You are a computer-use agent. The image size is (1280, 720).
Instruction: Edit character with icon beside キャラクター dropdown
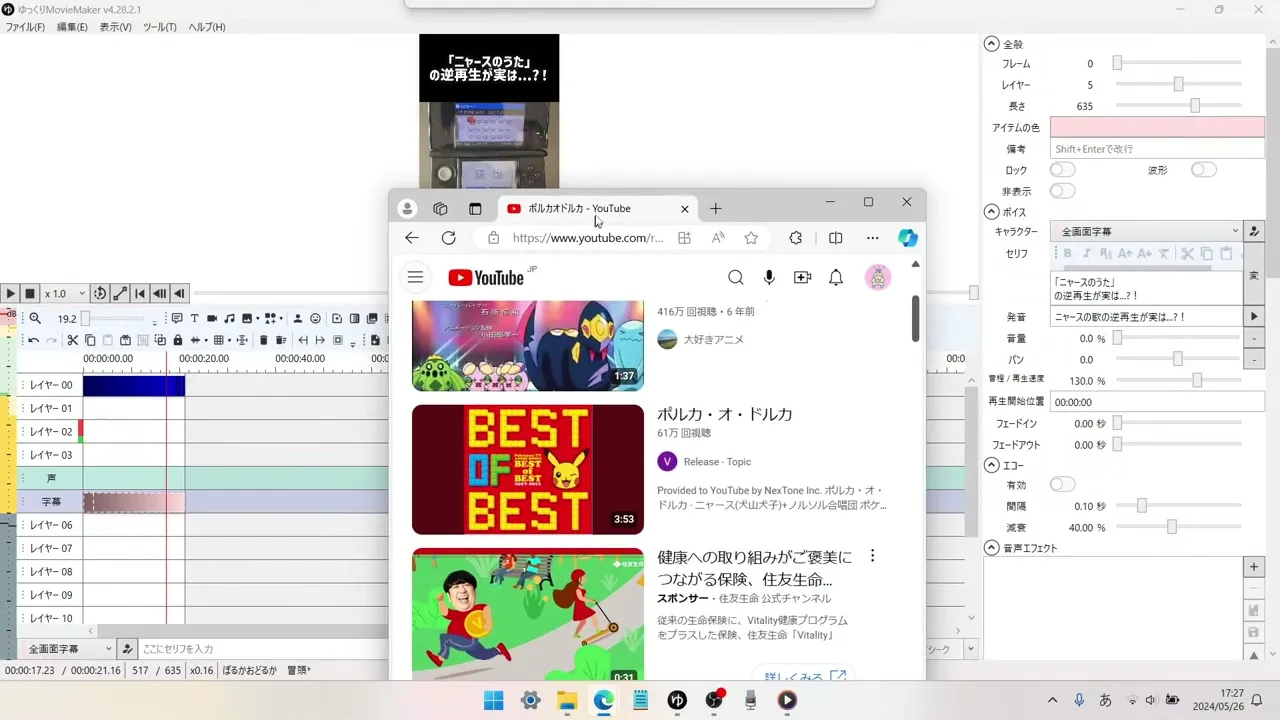click(1254, 231)
